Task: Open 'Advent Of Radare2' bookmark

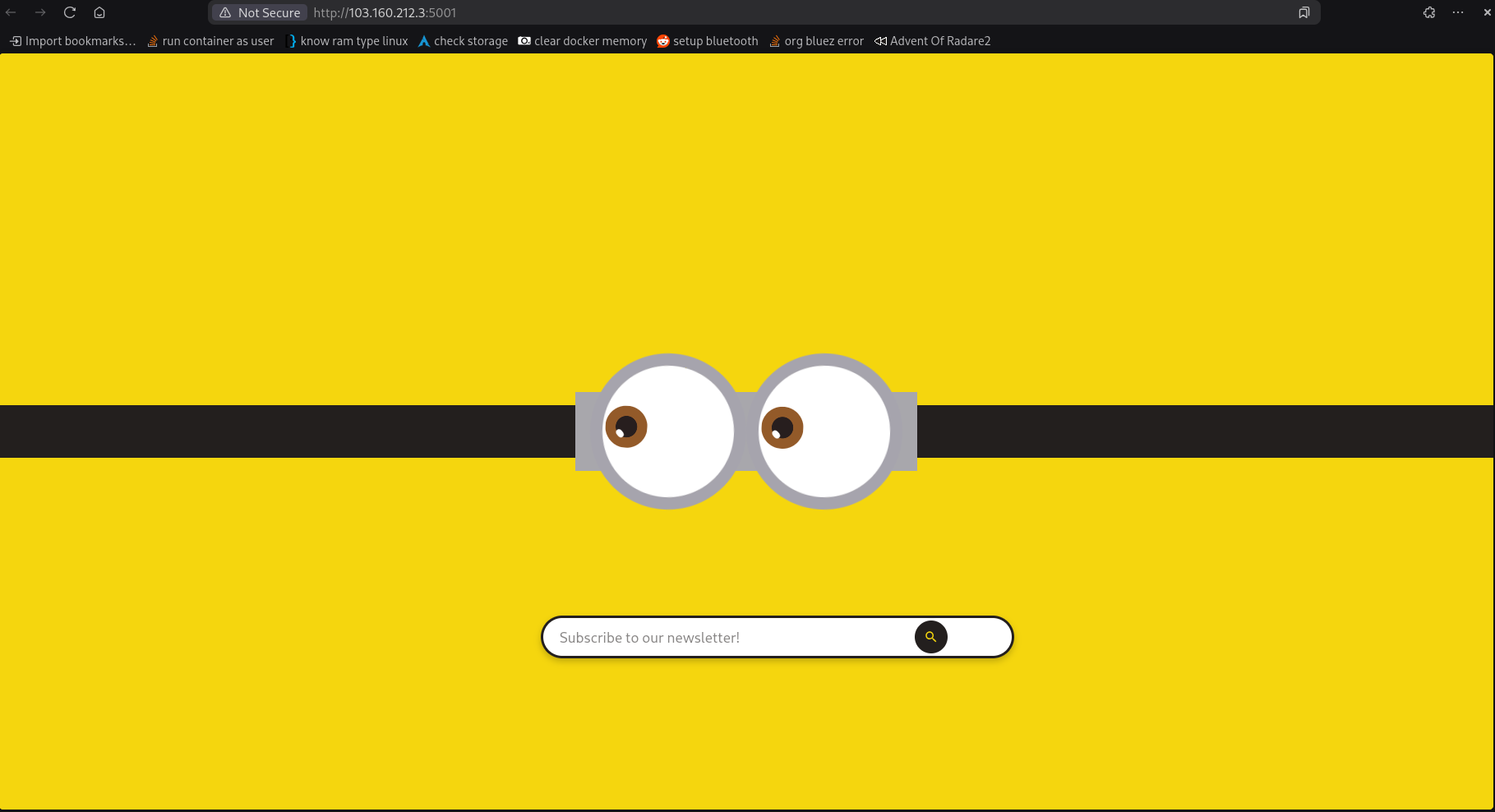Action: point(933,41)
